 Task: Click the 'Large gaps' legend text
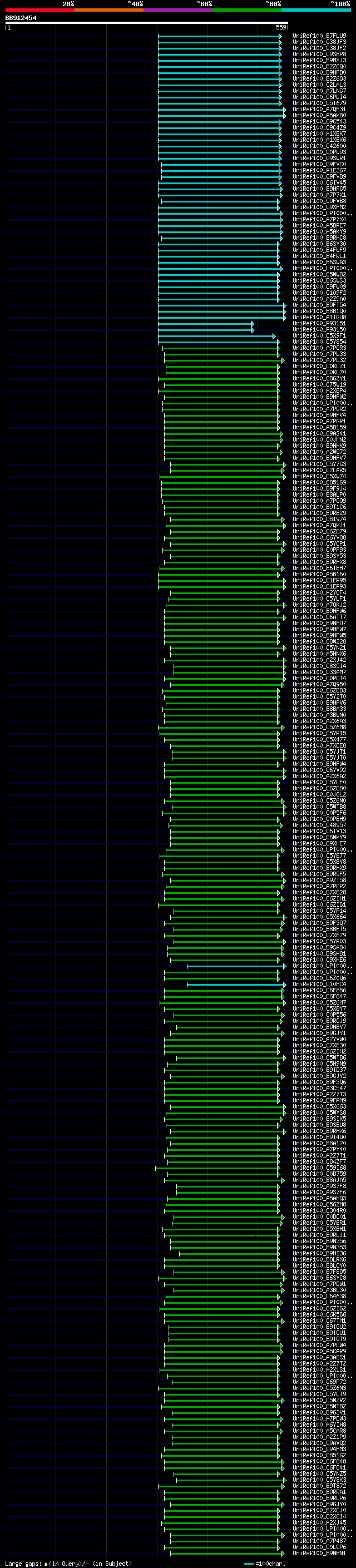pyautogui.click(x=23, y=1563)
